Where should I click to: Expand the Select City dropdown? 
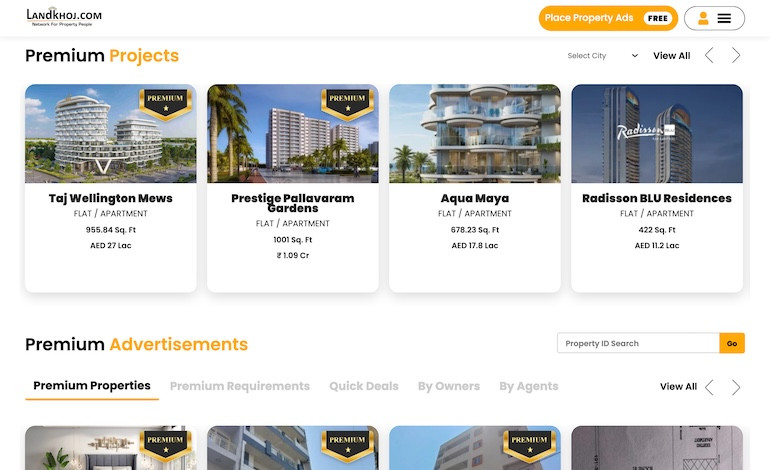[x=603, y=56]
